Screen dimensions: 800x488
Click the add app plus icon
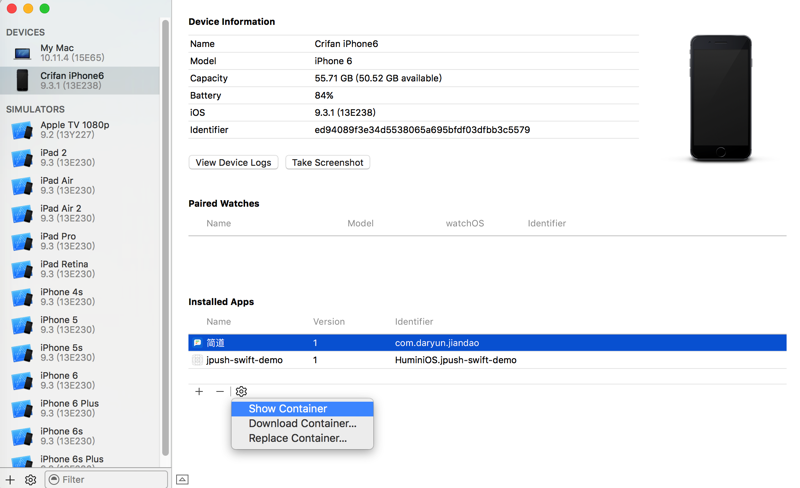(199, 392)
